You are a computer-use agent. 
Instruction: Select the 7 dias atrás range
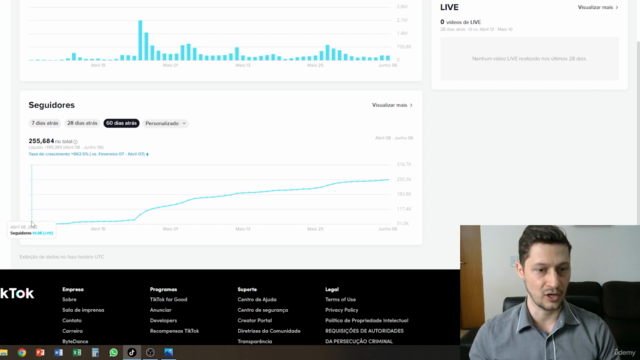45,123
